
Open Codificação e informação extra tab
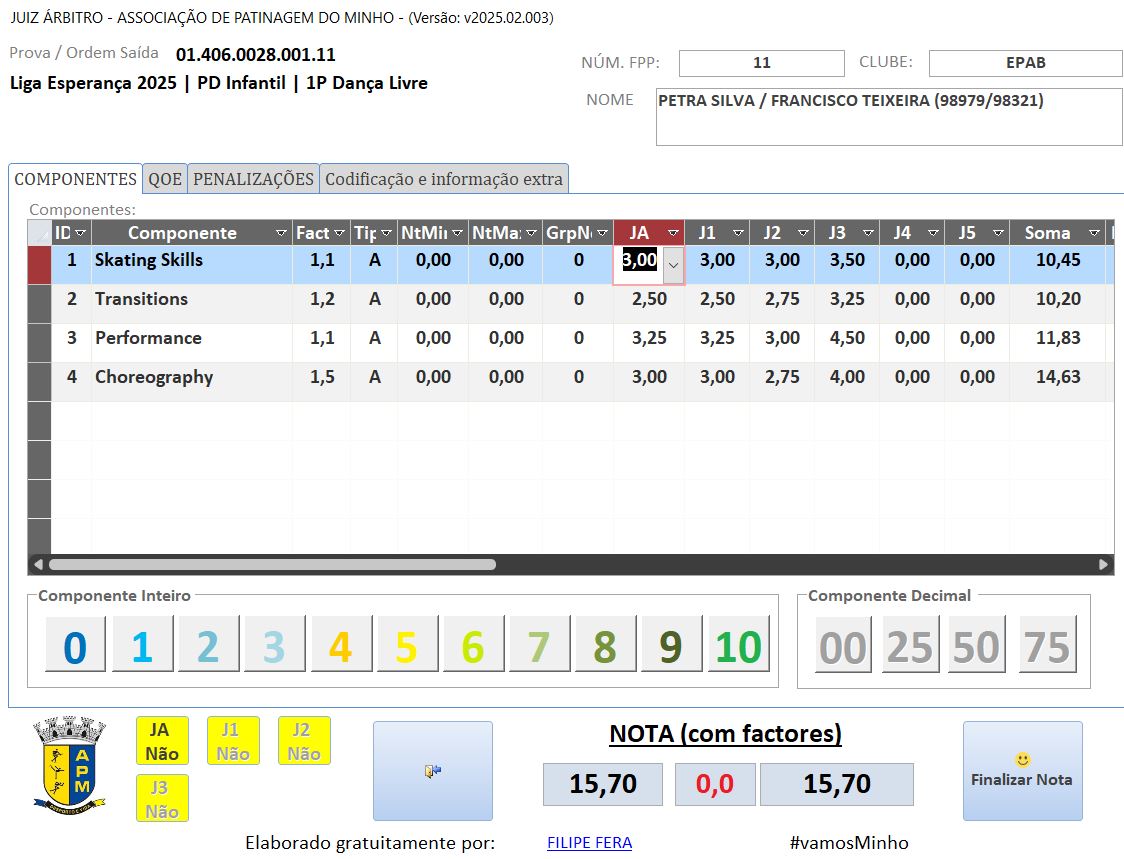pyautogui.click(x=444, y=179)
